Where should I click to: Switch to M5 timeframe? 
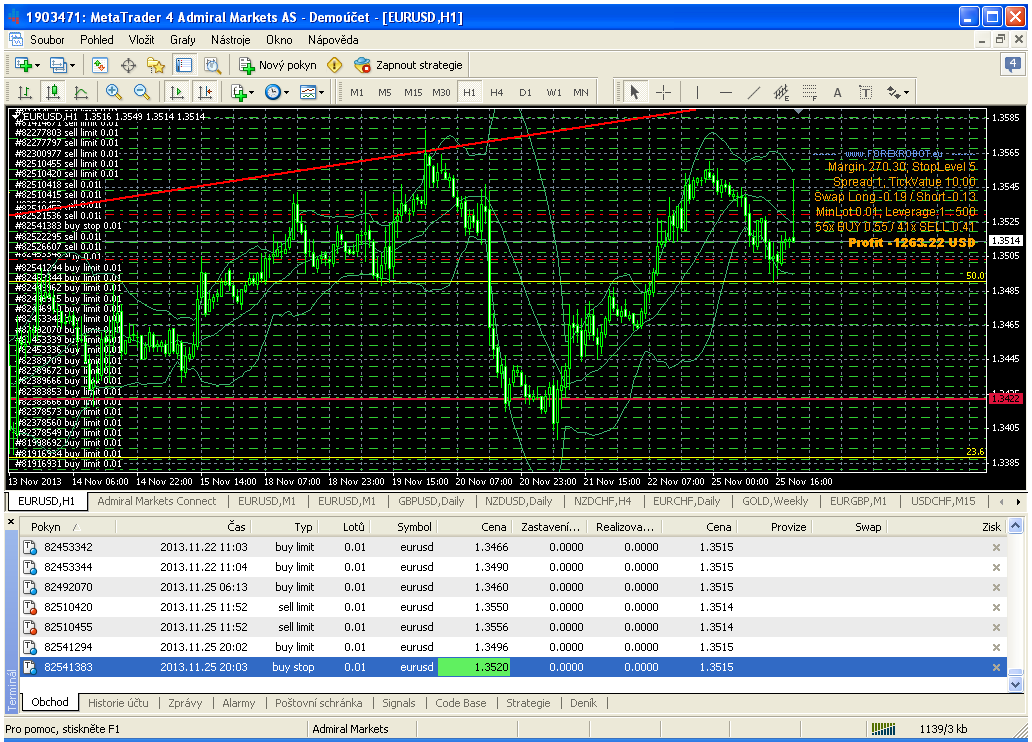pyautogui.click(x=384, y=93)
